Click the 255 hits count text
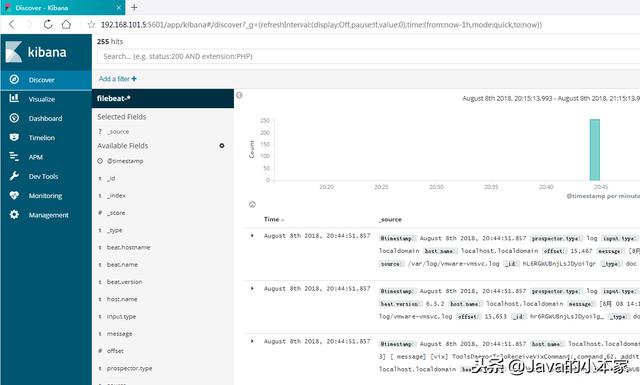The image size is (640, 385). [x=110, y=42]
